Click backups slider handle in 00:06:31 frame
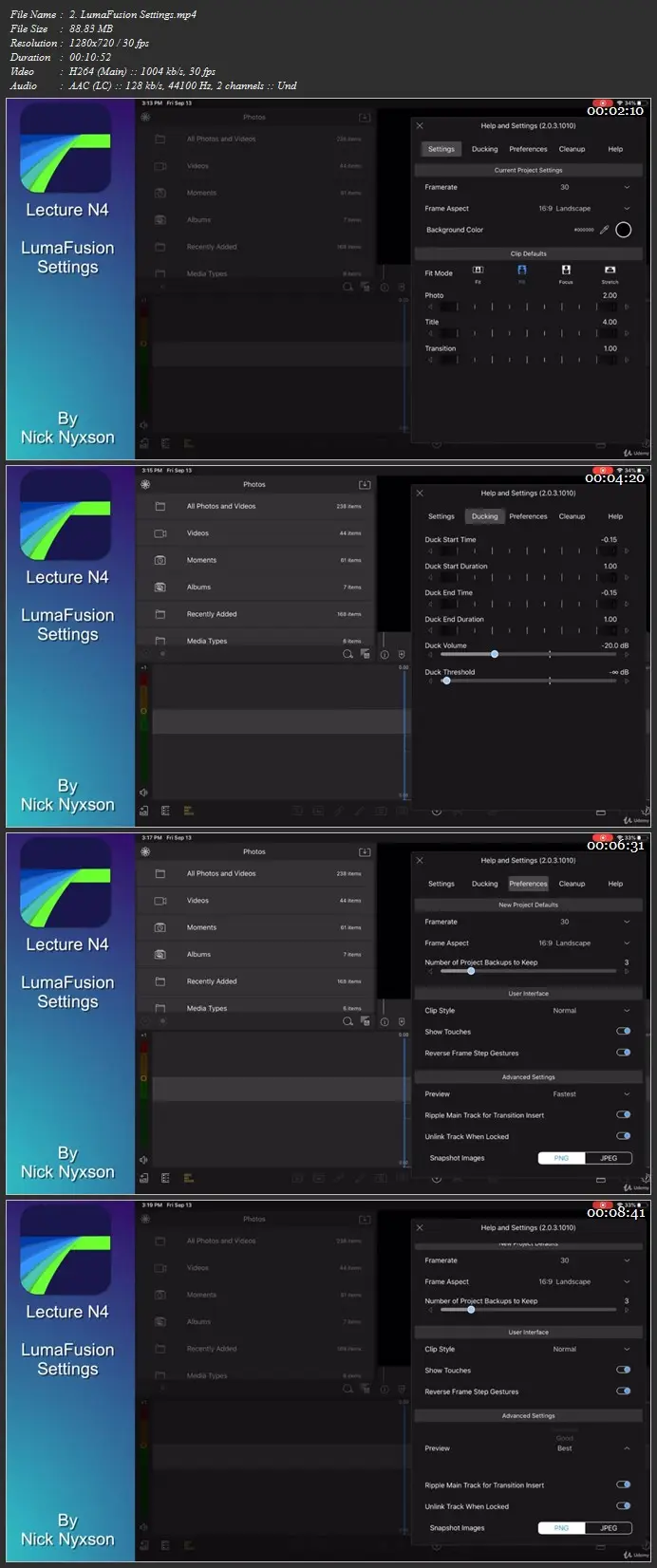Screen dimensions: 657x1568 pyautogui.click(x=471, y=971)
